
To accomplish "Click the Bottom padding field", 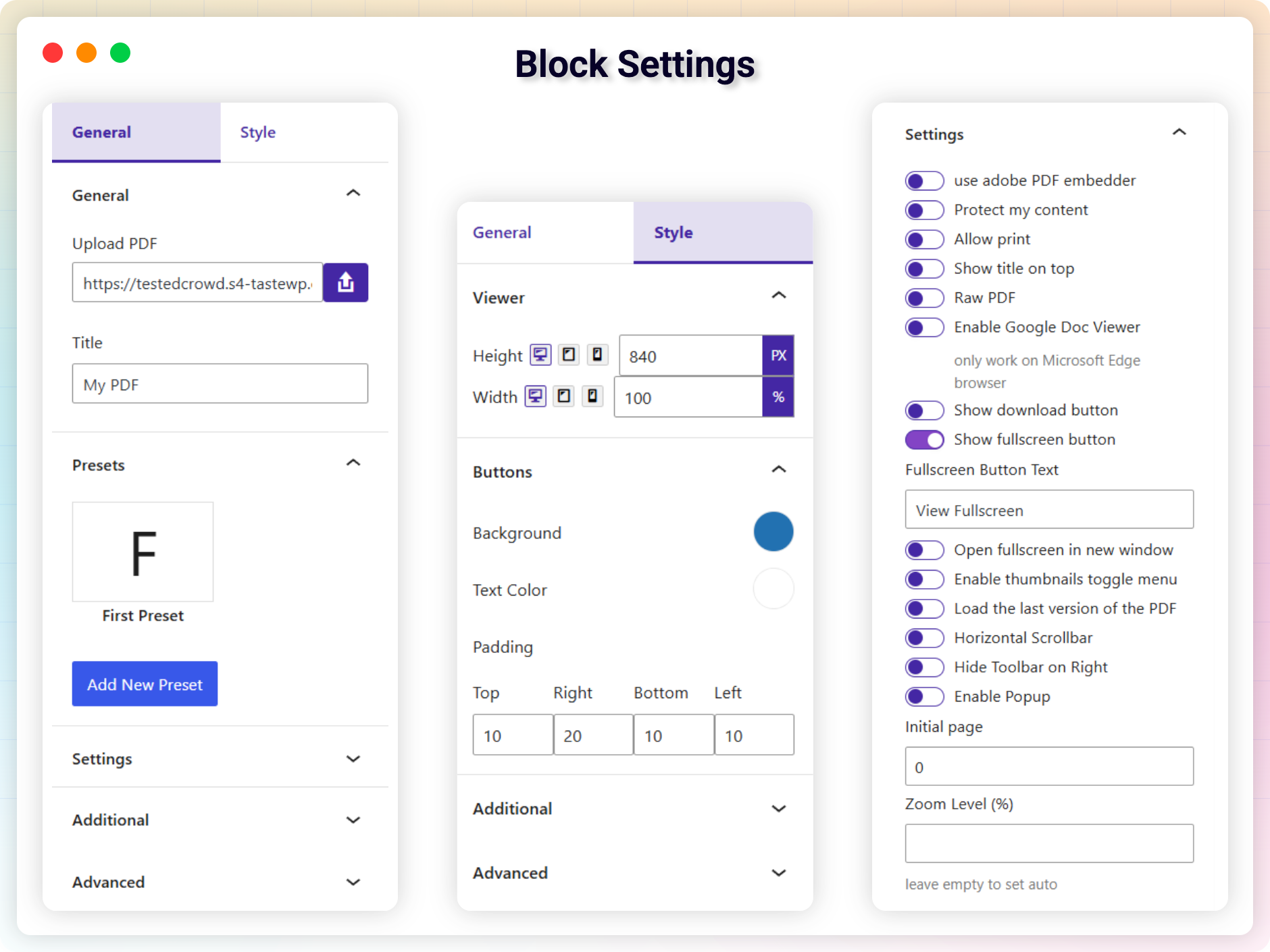I will coord(674,735).
